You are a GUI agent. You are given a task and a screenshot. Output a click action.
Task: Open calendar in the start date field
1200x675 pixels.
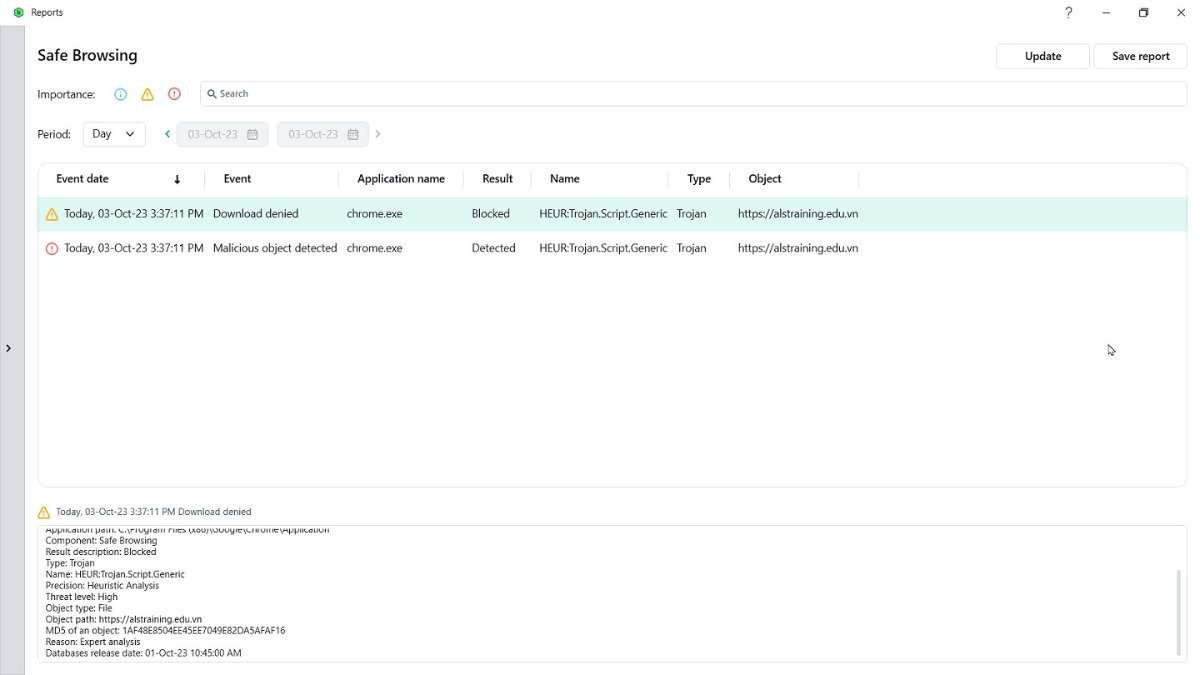click(252, 134)
